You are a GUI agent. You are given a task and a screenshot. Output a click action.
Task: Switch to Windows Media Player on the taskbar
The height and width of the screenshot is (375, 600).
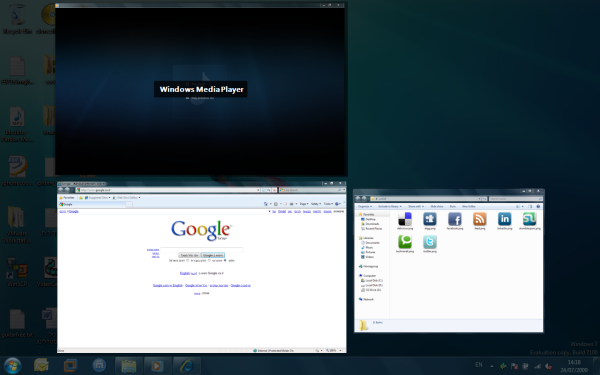coord(157,365)
